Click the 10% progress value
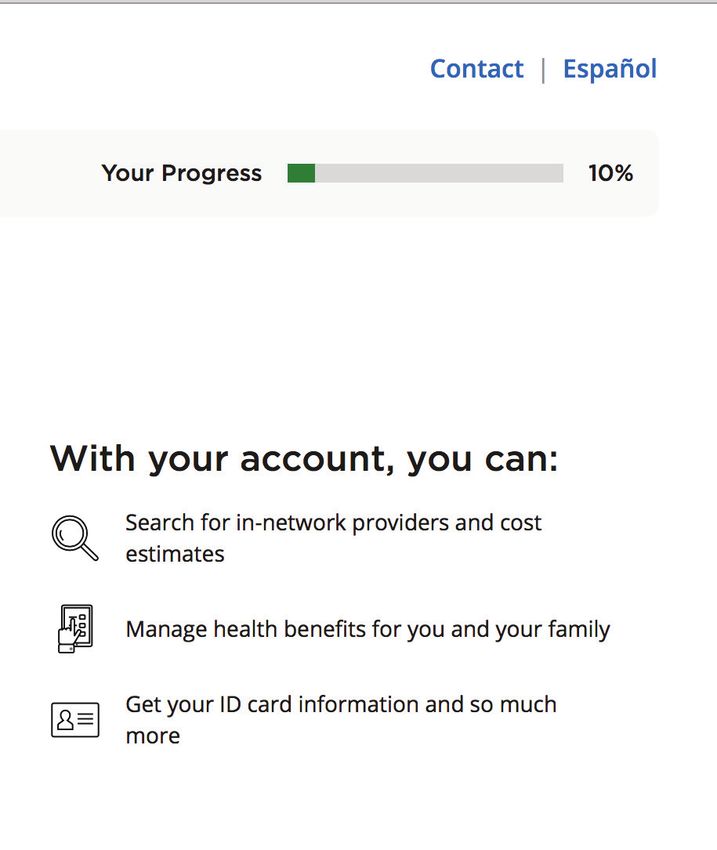 611,173
